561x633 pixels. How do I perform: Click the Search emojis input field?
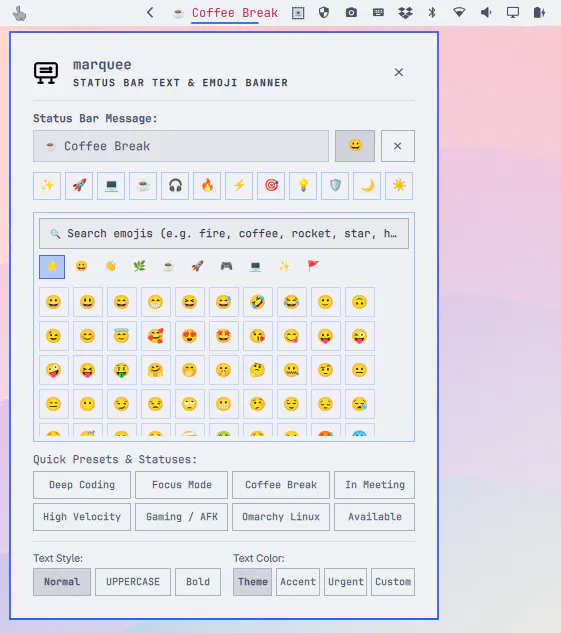[224, 234]
